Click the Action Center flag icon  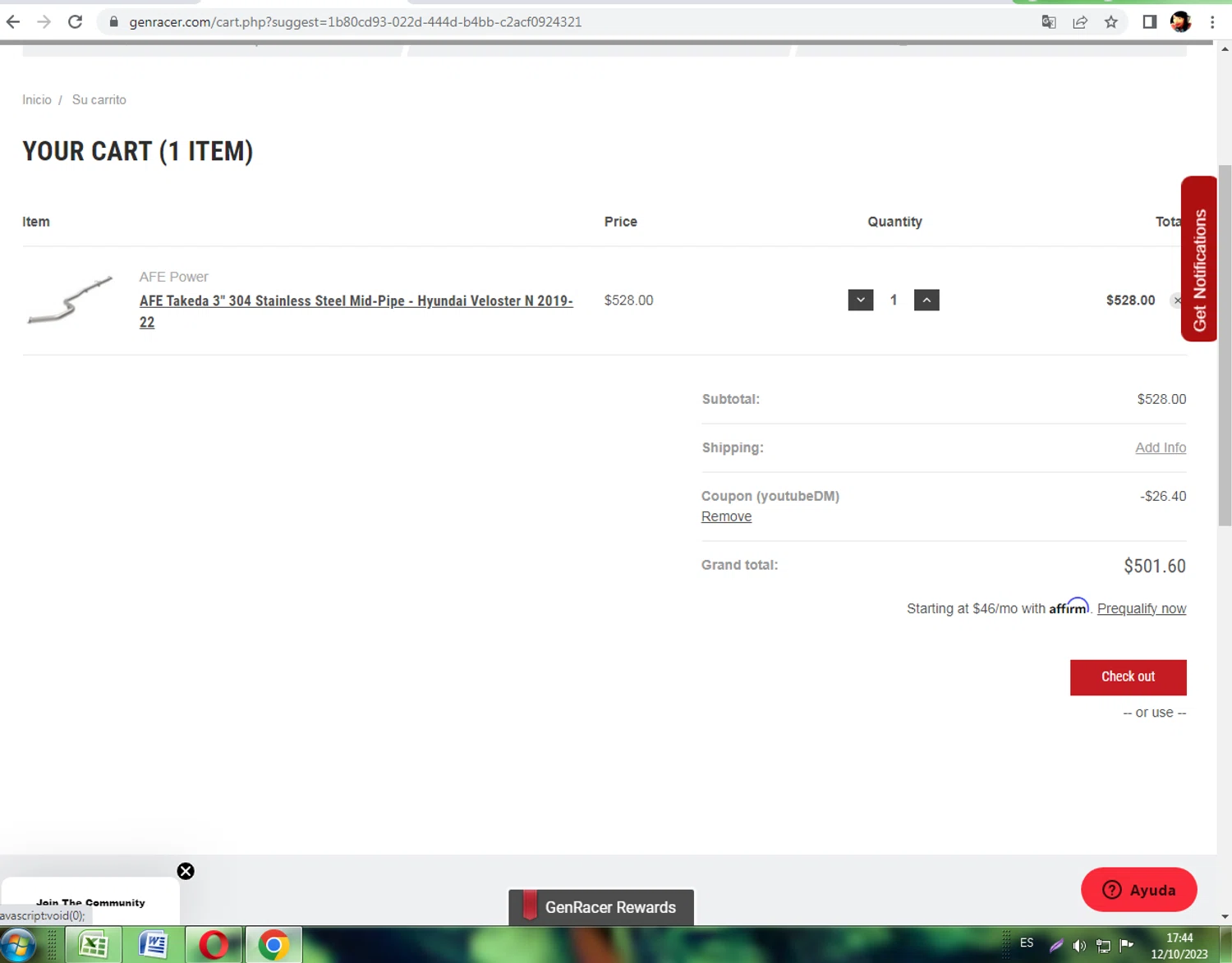pos(1126,945)
